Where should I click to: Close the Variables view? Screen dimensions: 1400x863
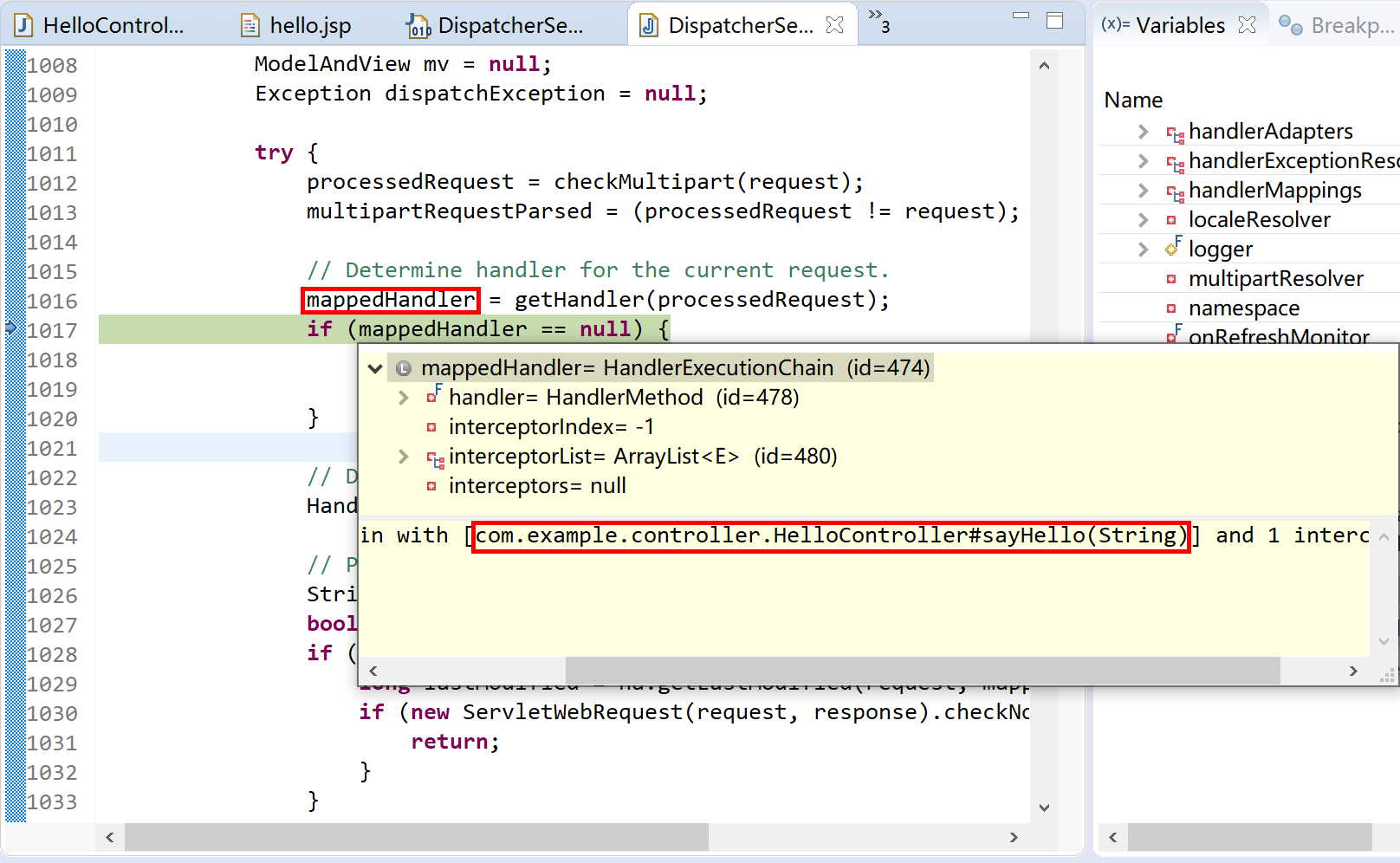click(1247, 25)
